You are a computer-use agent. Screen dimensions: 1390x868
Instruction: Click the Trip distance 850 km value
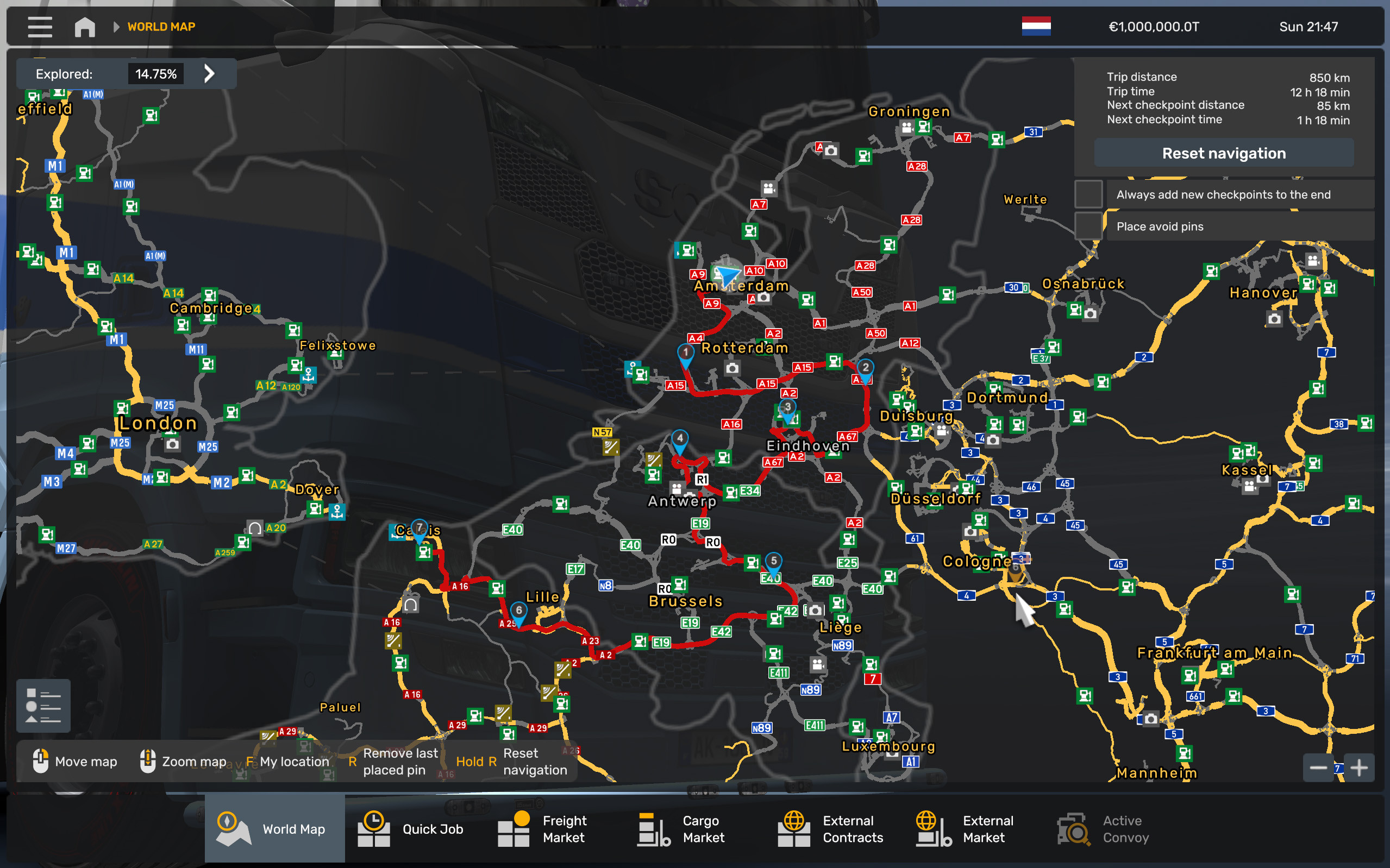[x=1329, y=78]
